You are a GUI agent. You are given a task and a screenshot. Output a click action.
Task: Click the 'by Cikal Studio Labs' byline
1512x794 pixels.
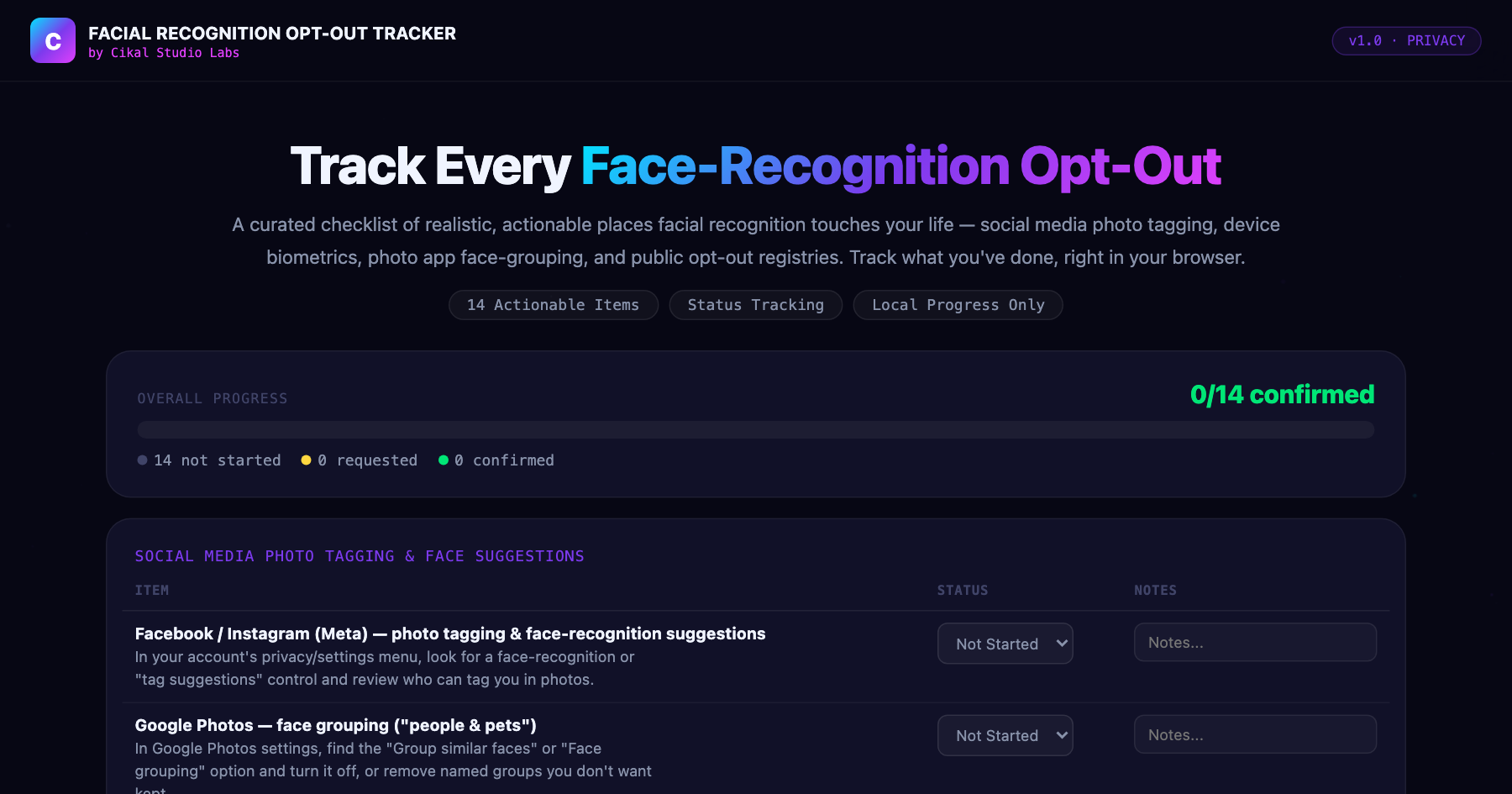pos(164,53)
